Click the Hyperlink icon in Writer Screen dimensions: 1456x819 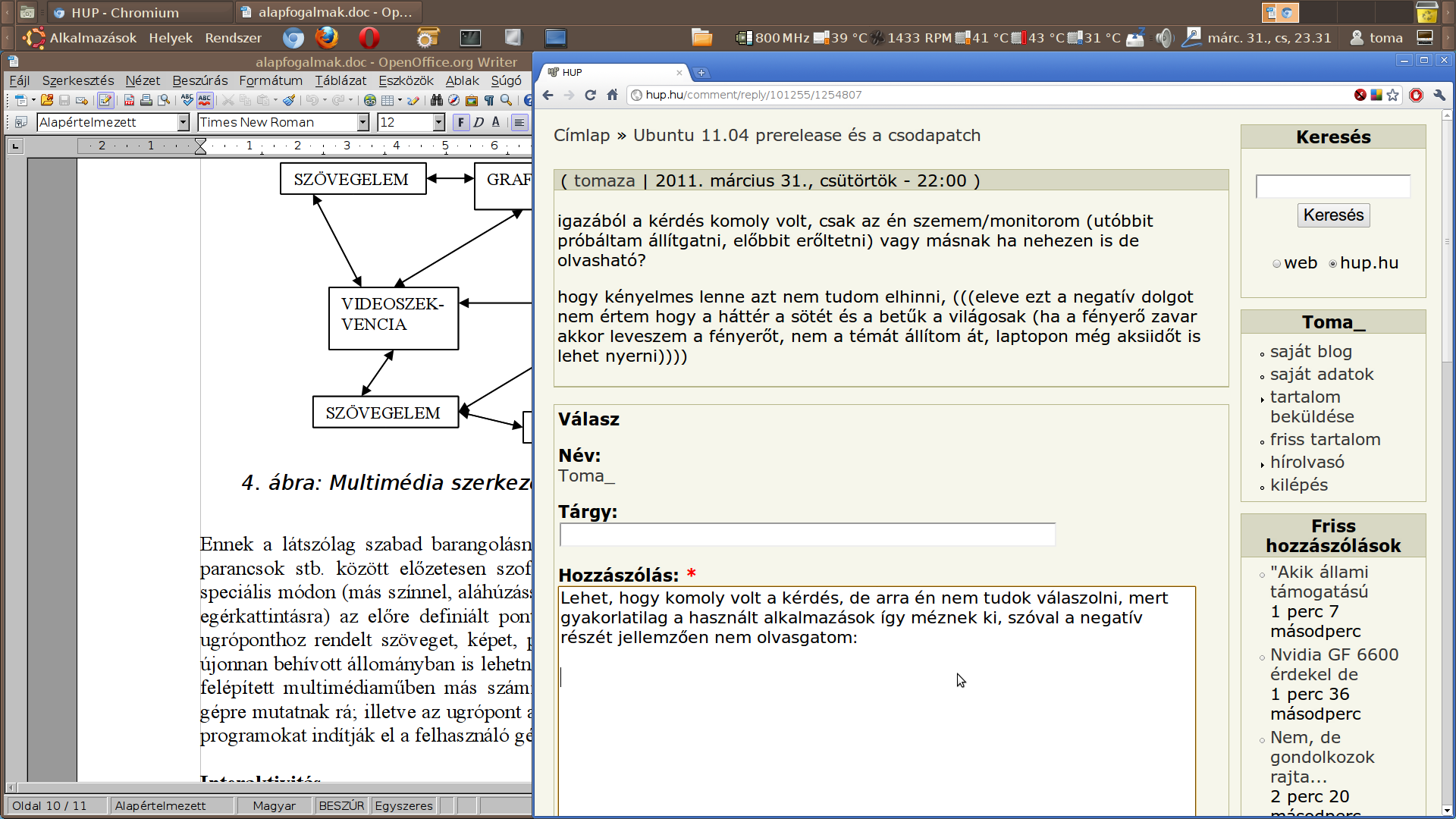(370, 100)
